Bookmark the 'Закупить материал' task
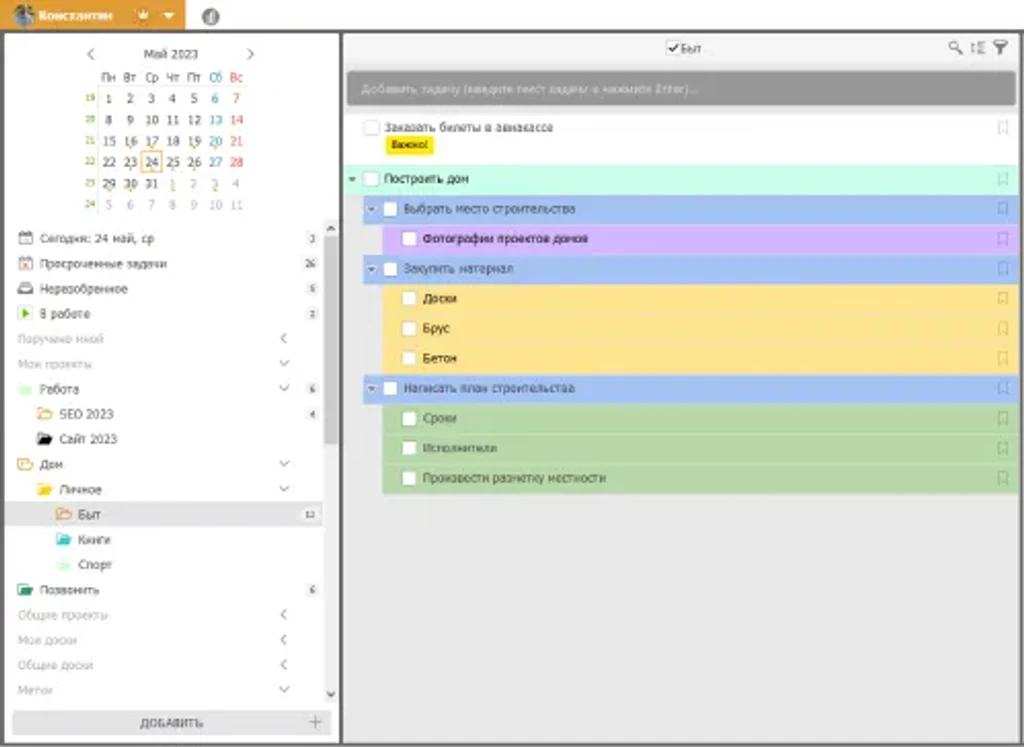This screenshot has height=747, width=1024. click(x=1003, y=268)
